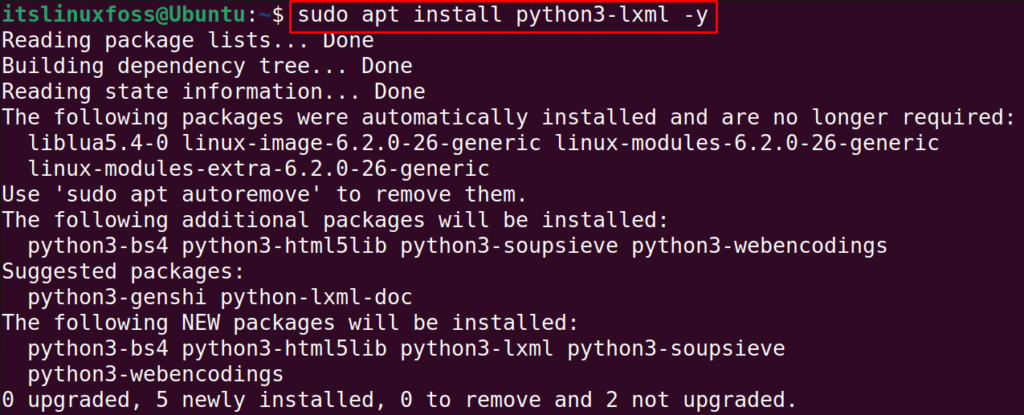Click the python3-genshi suggested package
This screenshot has width=1024, height=415.
click(x=117, y=297)
